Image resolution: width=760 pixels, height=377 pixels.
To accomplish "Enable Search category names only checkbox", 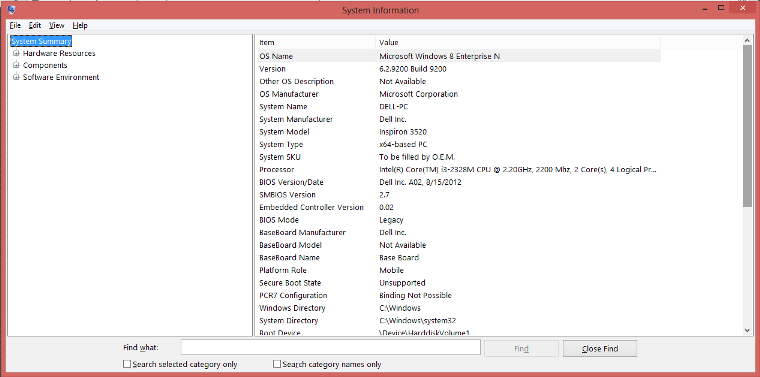I will point(277,364).
